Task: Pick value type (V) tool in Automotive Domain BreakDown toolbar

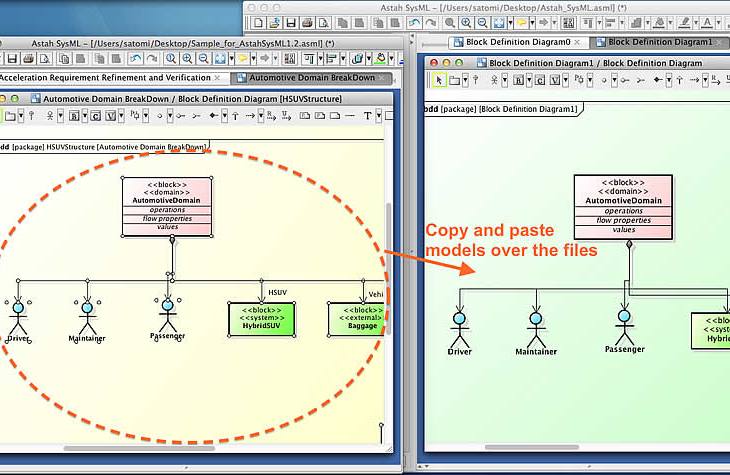Action: (111, 115)
